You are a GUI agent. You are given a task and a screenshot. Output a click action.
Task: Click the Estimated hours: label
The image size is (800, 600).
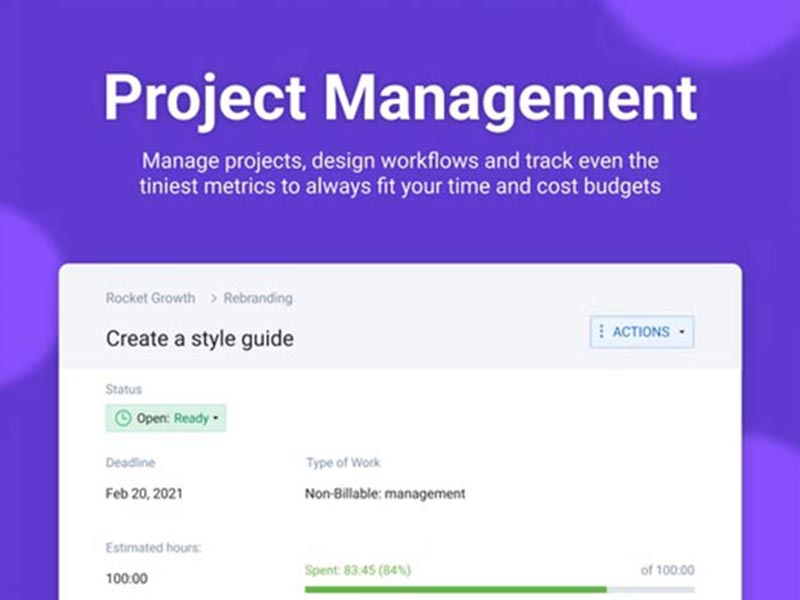[154, 548]
